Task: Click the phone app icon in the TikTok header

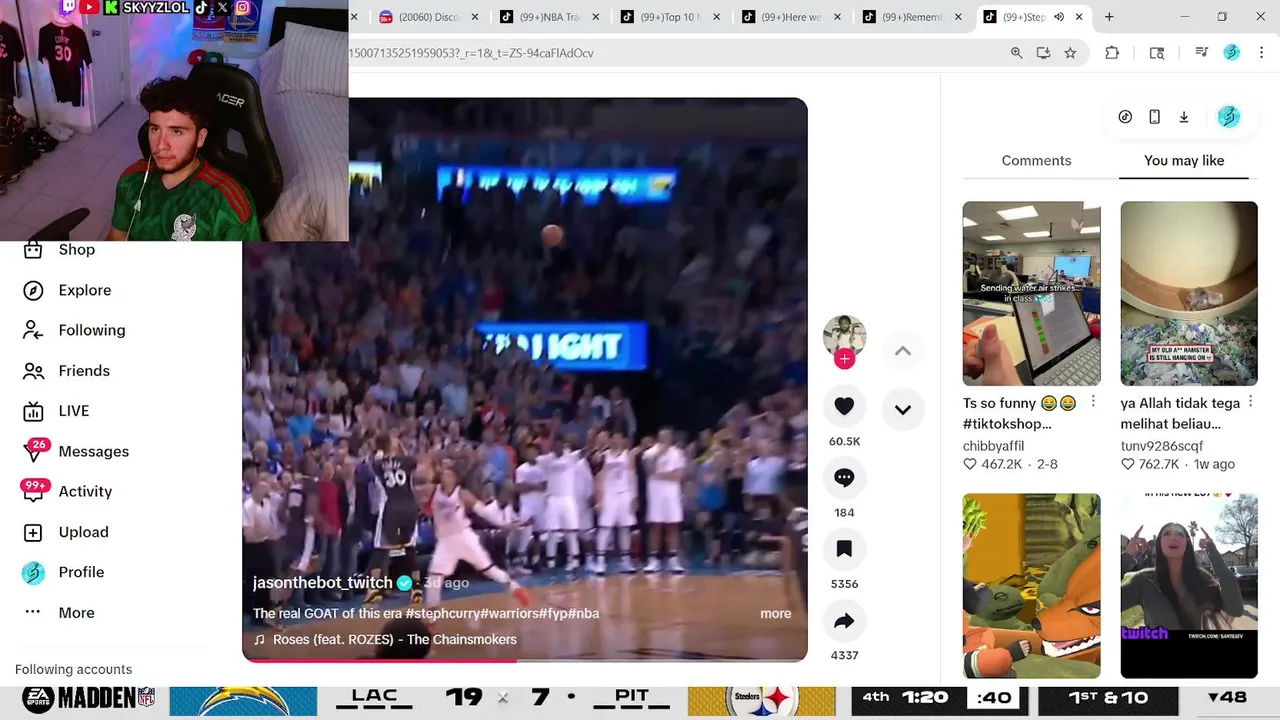Action: 1154,117
